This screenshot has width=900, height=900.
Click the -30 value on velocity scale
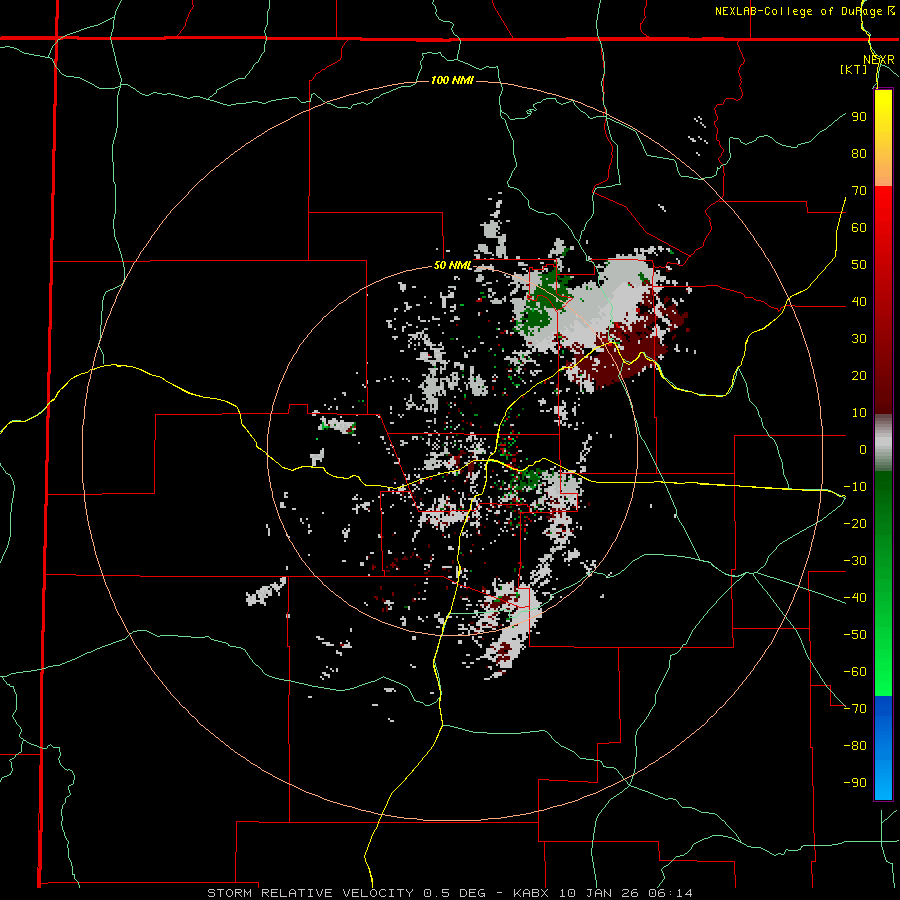tap(855, 561)
